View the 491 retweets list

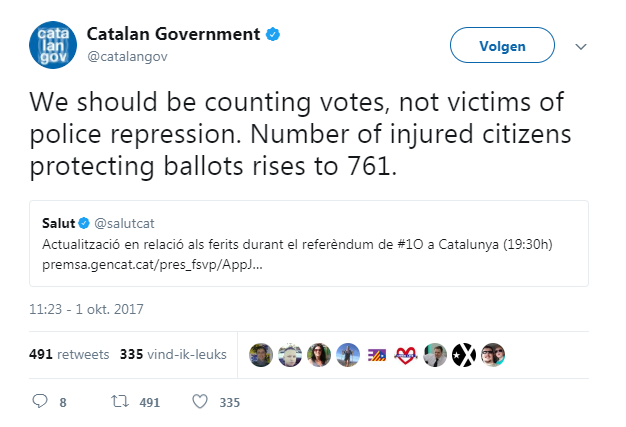(x=69, y=354)
